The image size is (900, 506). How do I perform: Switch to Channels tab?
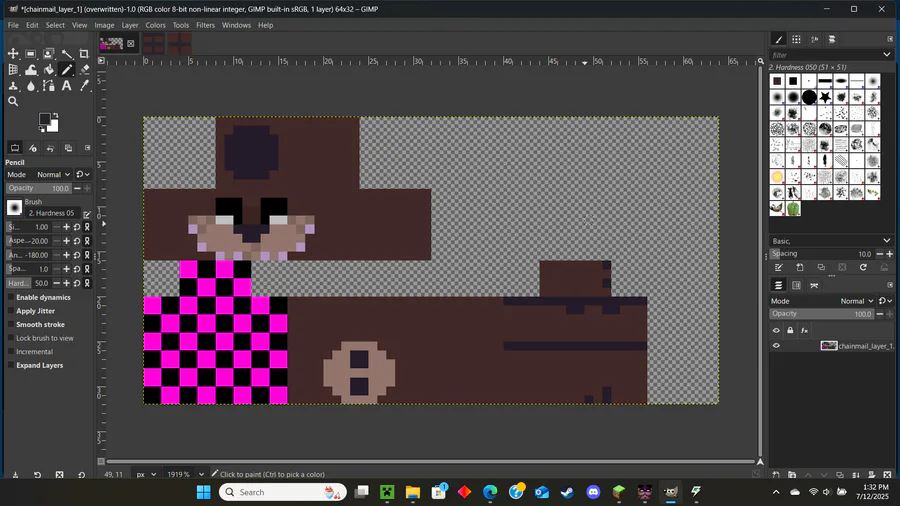[x=796, y=285]
